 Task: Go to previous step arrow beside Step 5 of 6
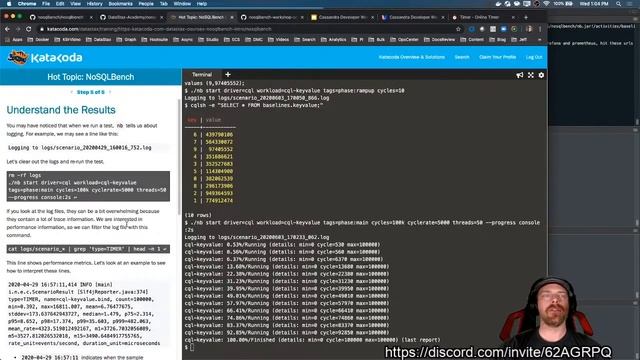click(72, 92)
